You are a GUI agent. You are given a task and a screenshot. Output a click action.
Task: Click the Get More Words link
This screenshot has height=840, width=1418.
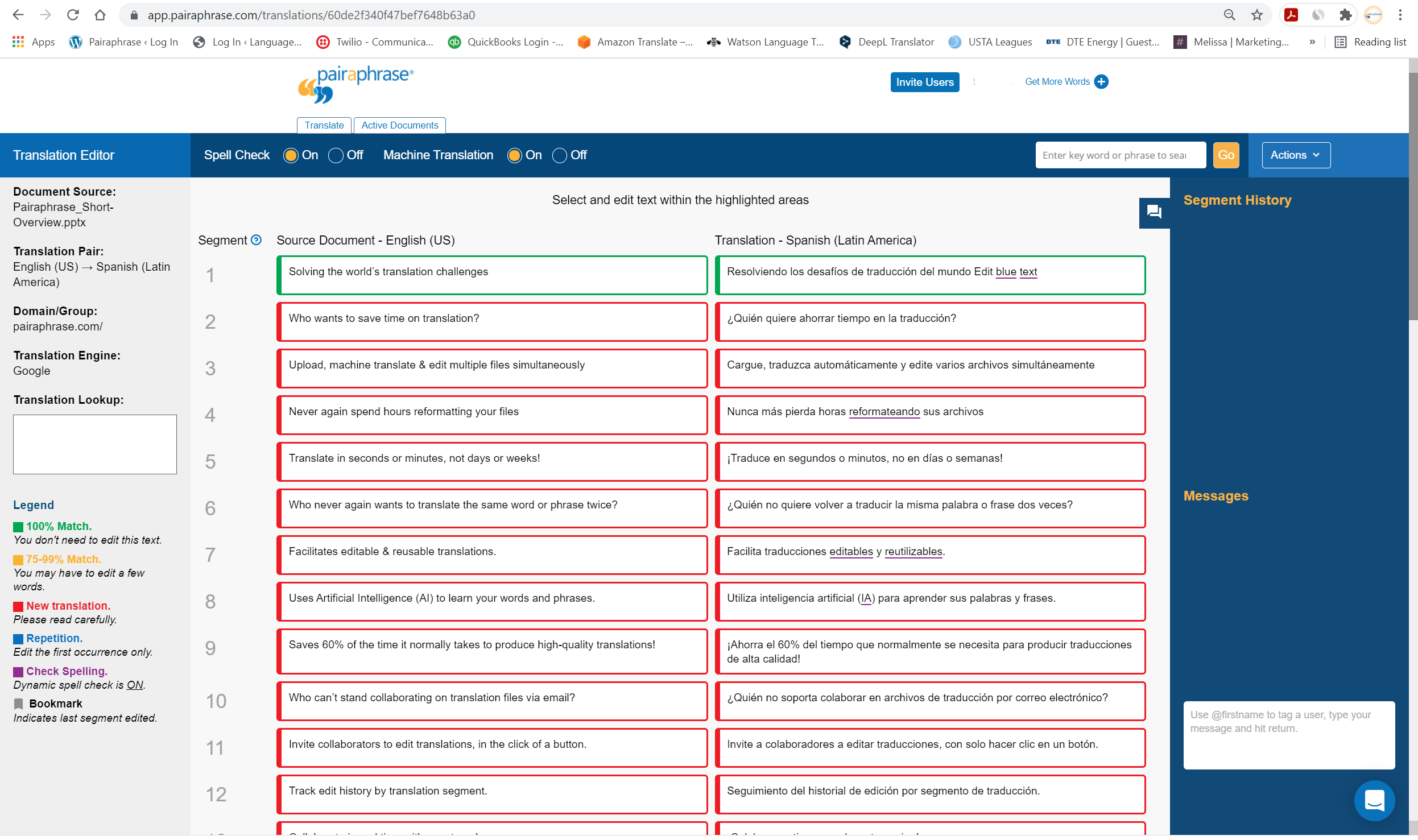pos(1057,82)
